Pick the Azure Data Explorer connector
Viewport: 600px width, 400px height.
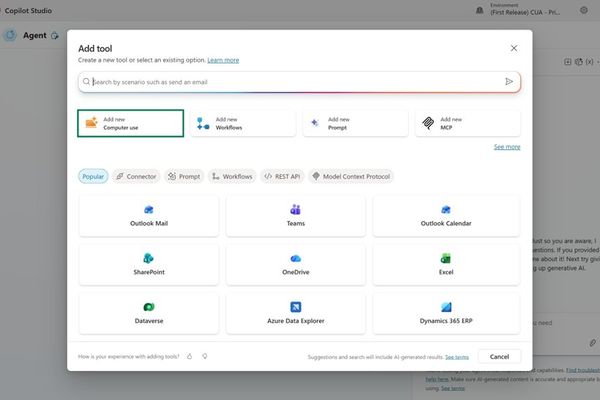coord(296,313)
